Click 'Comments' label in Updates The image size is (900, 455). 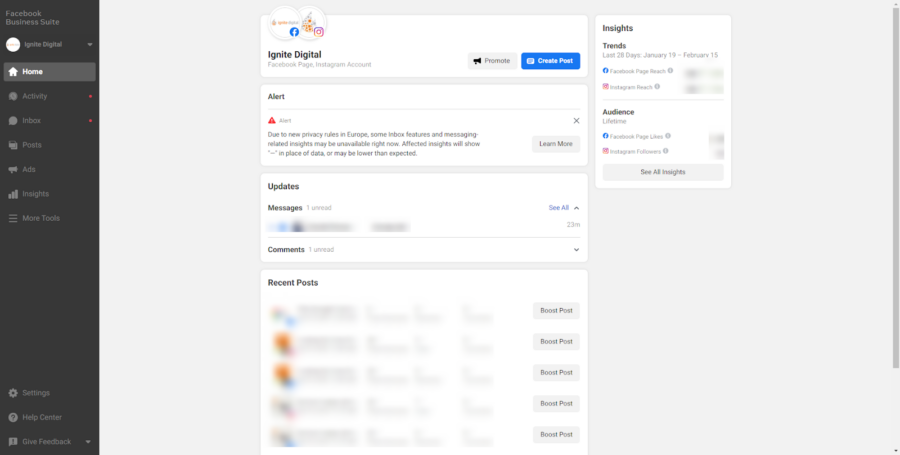[286, 250]
